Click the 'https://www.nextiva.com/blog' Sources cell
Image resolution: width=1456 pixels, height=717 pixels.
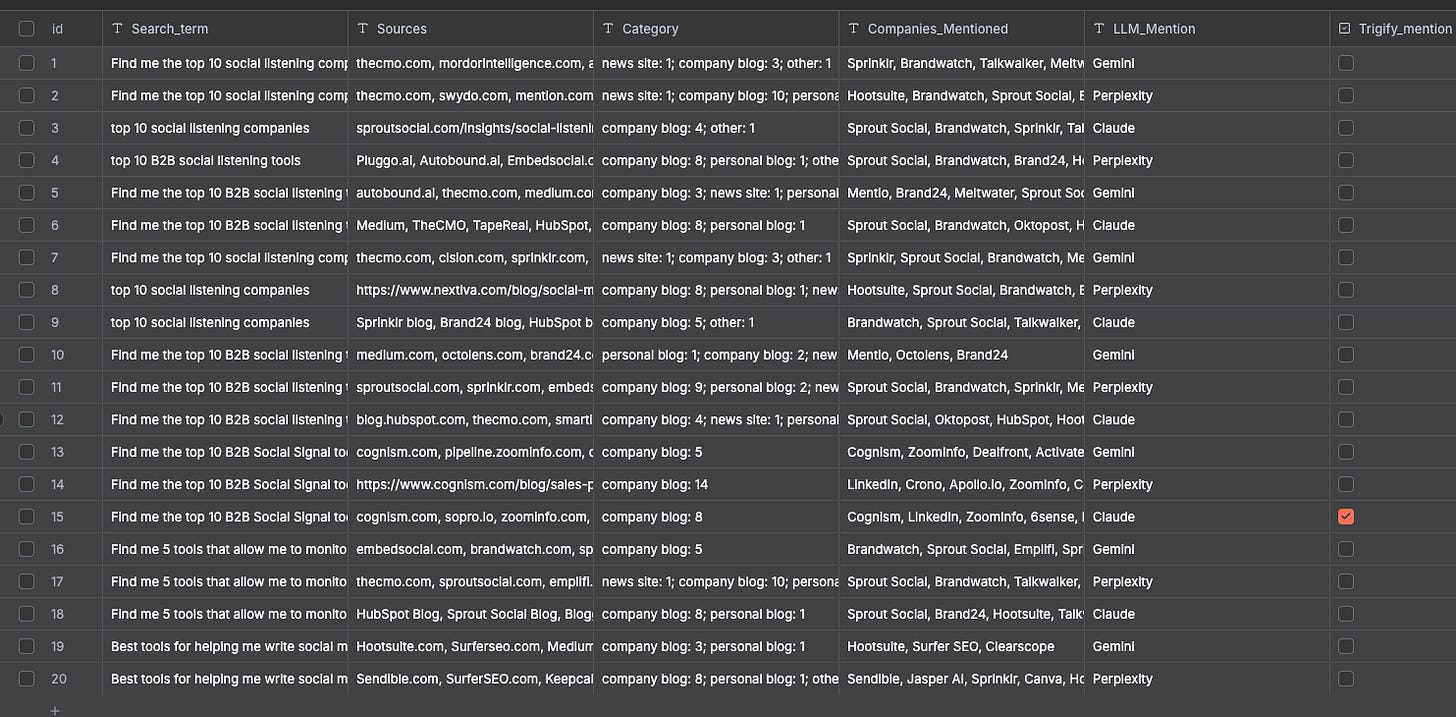tap(471, 290)
